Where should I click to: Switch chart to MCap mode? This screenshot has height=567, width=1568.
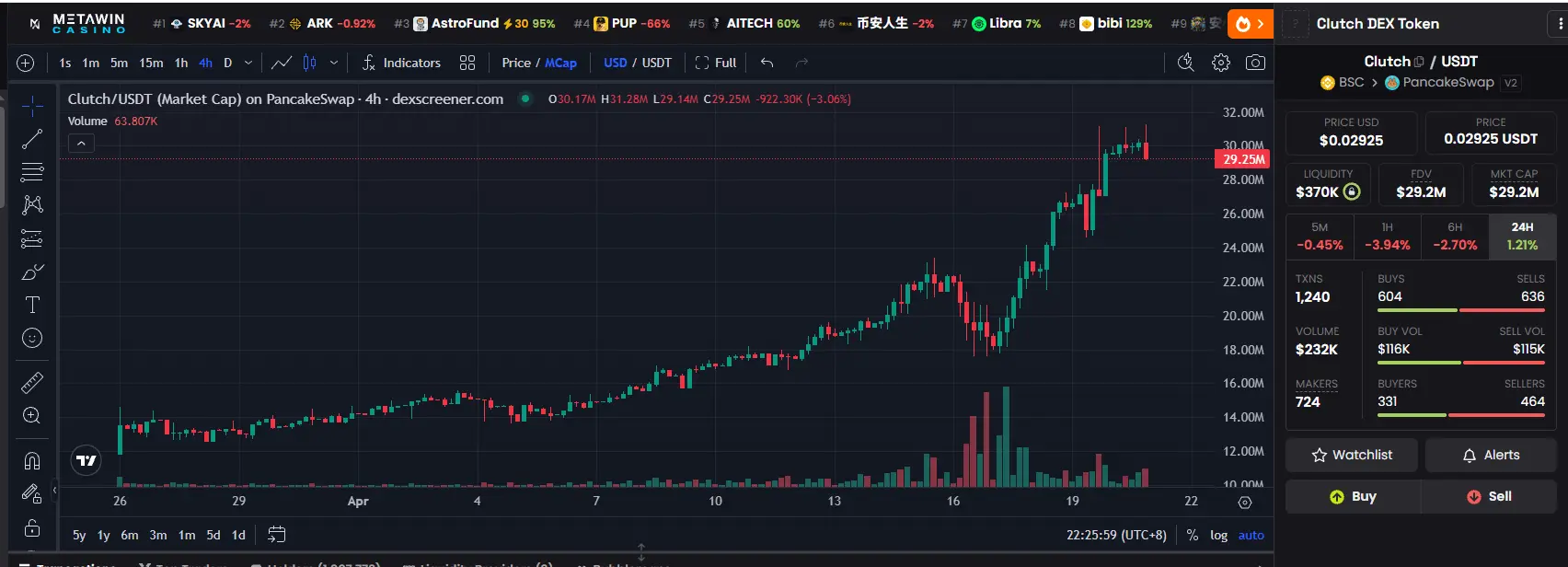(560, 63)
